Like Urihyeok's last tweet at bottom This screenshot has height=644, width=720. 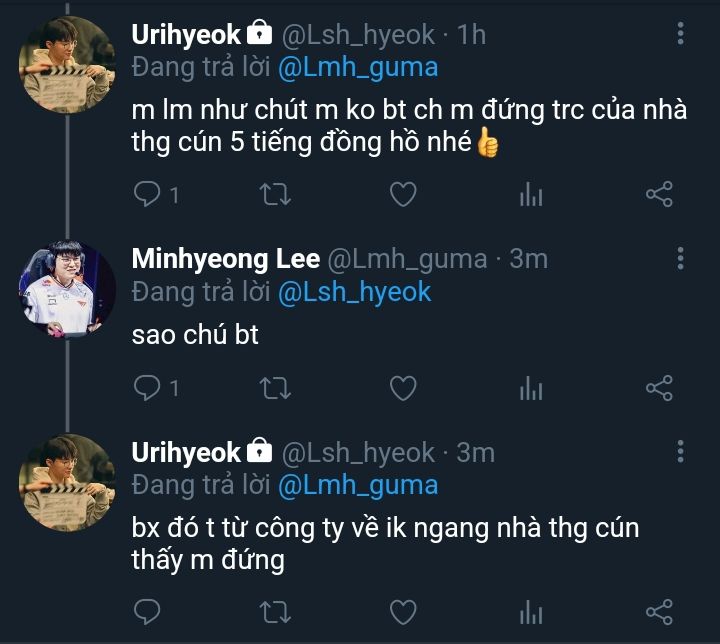[402, 610]
